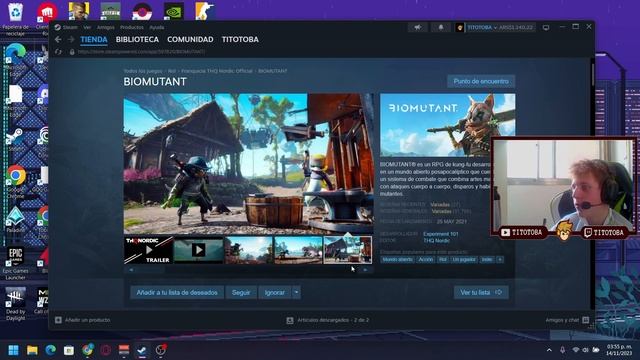
Task: Click the padlock icon beside the URL
Action: point(72,52)
